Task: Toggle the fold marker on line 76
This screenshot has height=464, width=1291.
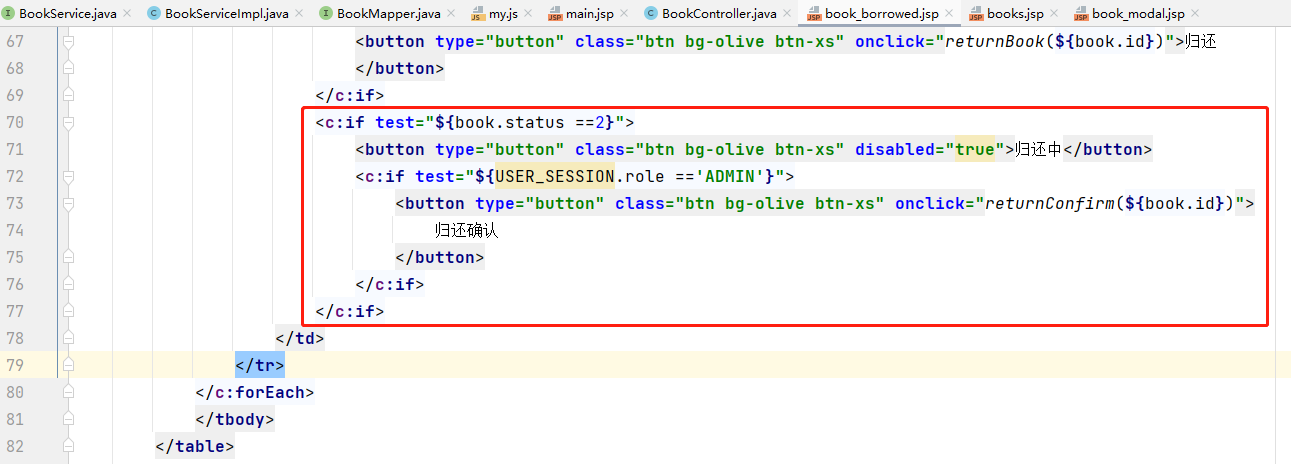Action: click(68, 284)
